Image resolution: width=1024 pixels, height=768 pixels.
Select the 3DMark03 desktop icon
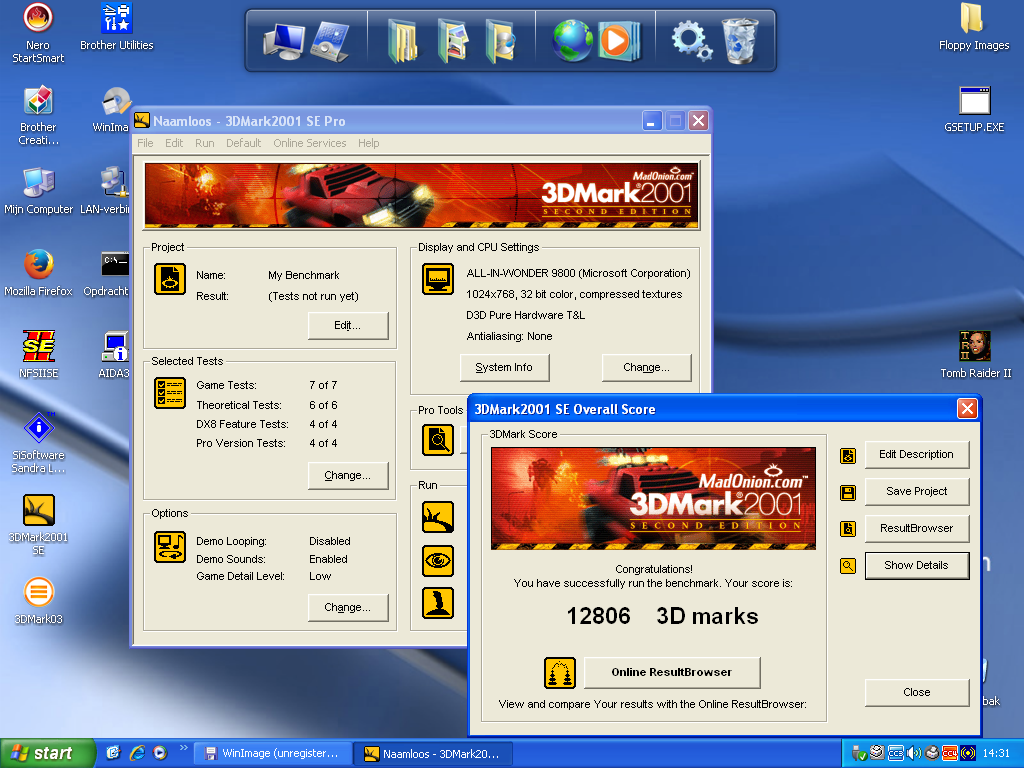[x=39, y=601]
